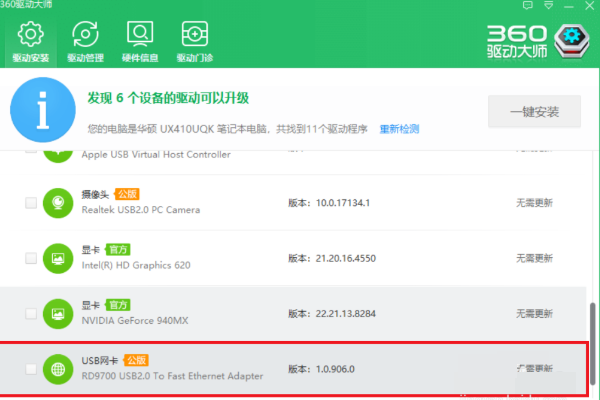Click the 官方 tag for Intel HD Graphics
Image resolution: width=600 pixels, height=400 pixels.
[118, 250]
